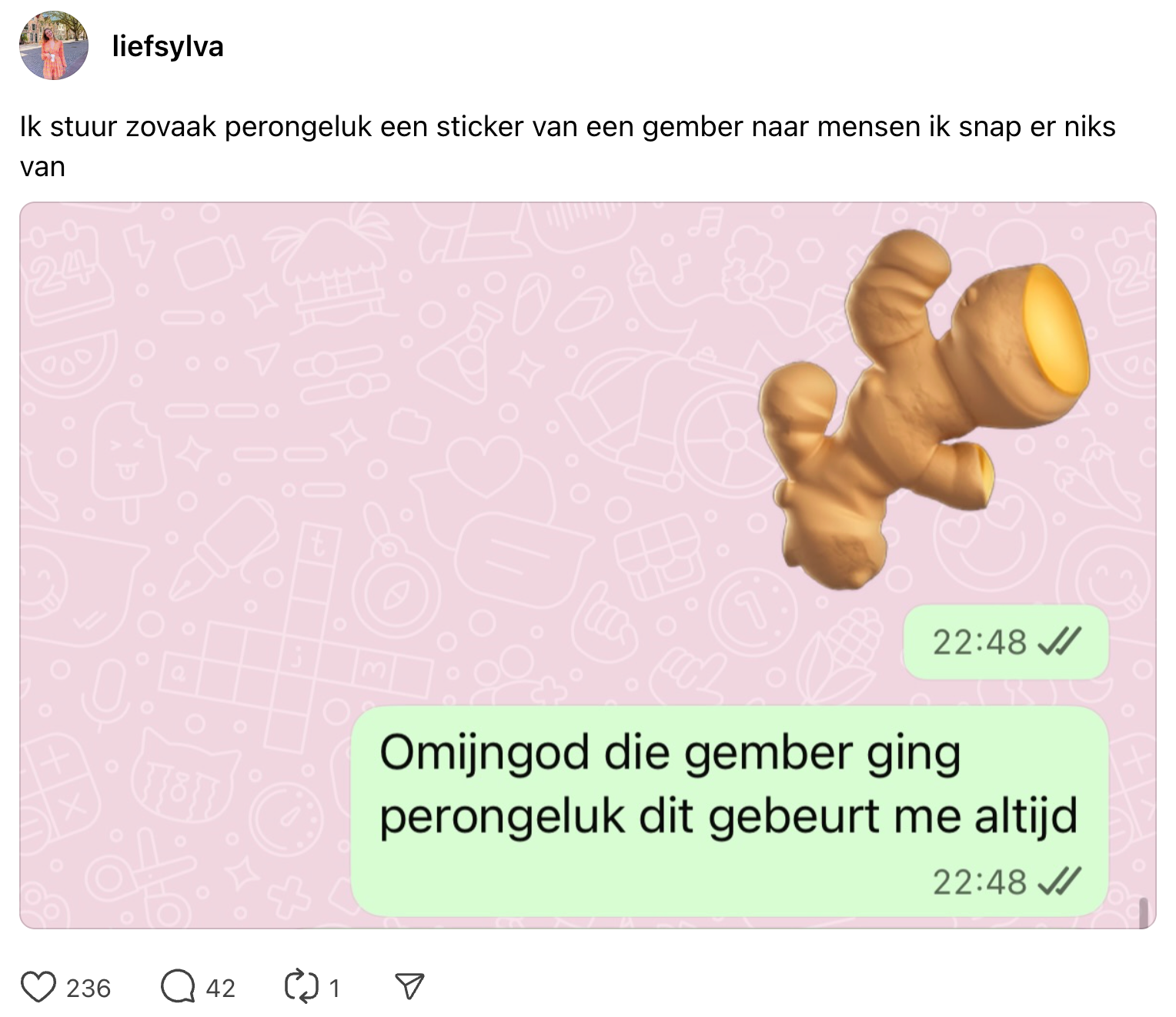Repost using the circular arrows icon
This screenshot has width=1176, height=1017.
tap(301, 987)
